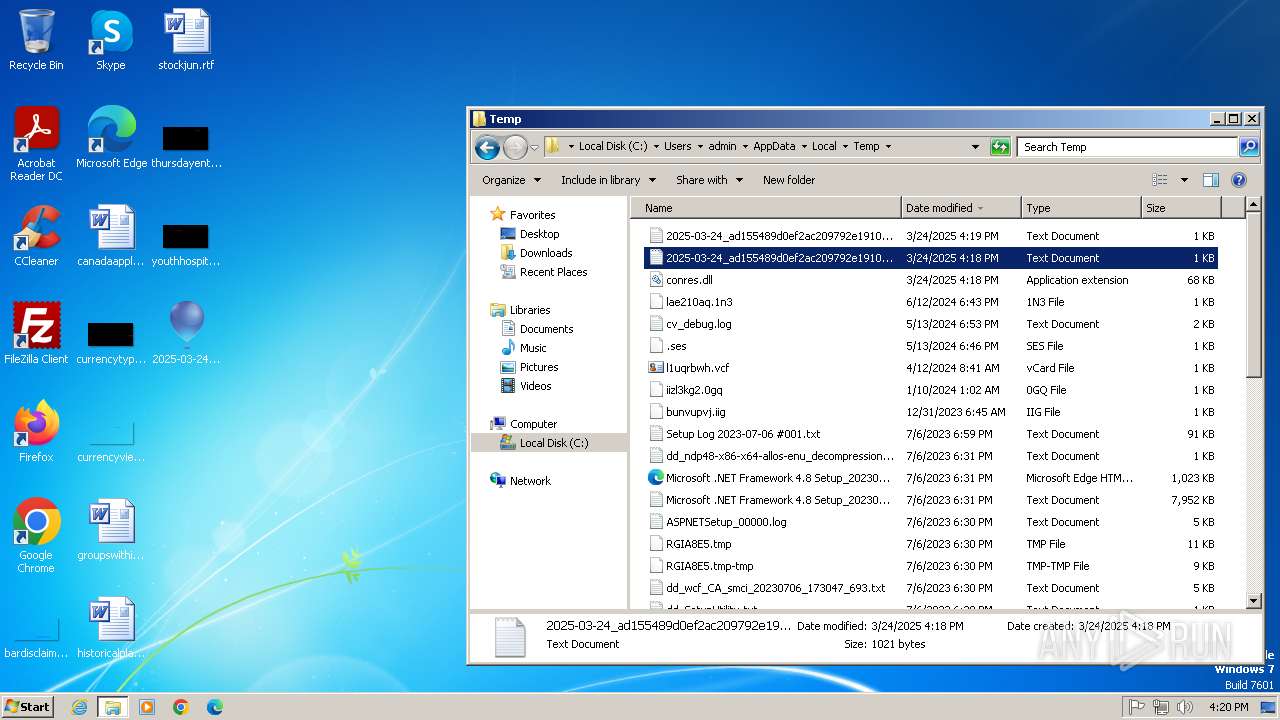The image size is (1280, 720).
Task: Select Documents library
Action: coord(546,329)
